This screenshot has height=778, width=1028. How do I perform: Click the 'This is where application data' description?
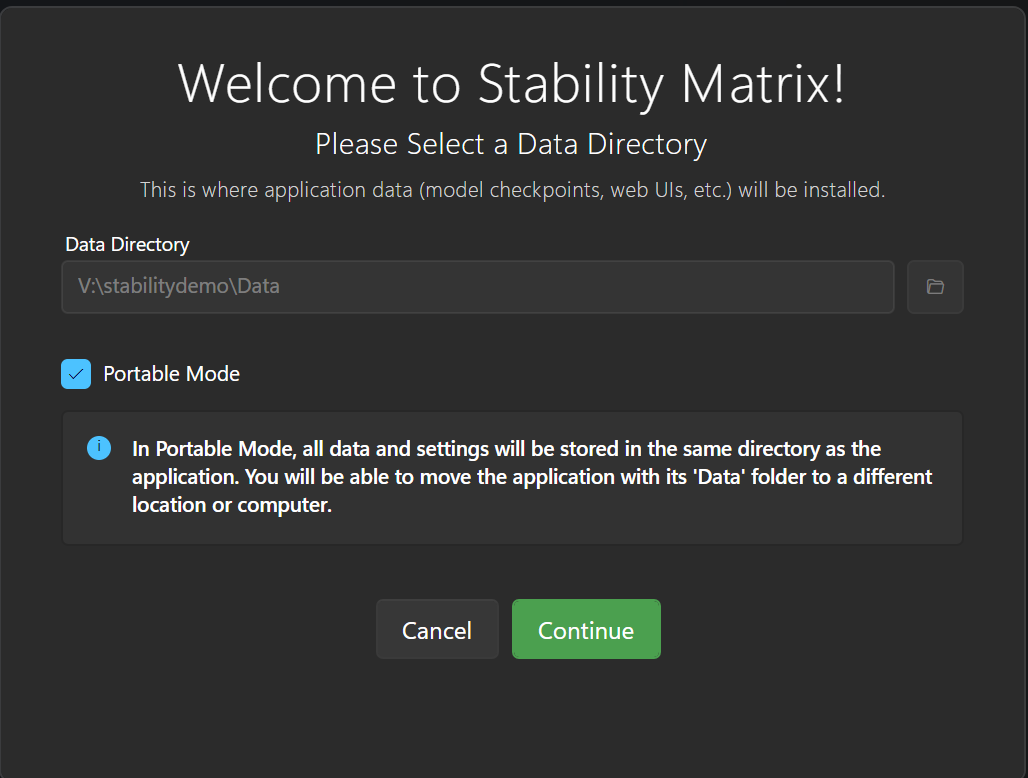click(513, 190)
